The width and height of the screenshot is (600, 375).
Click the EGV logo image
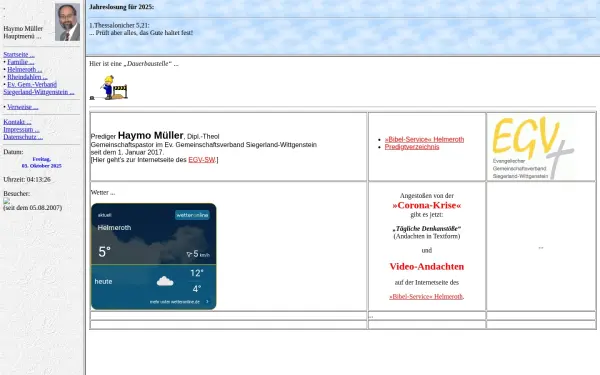533,148
